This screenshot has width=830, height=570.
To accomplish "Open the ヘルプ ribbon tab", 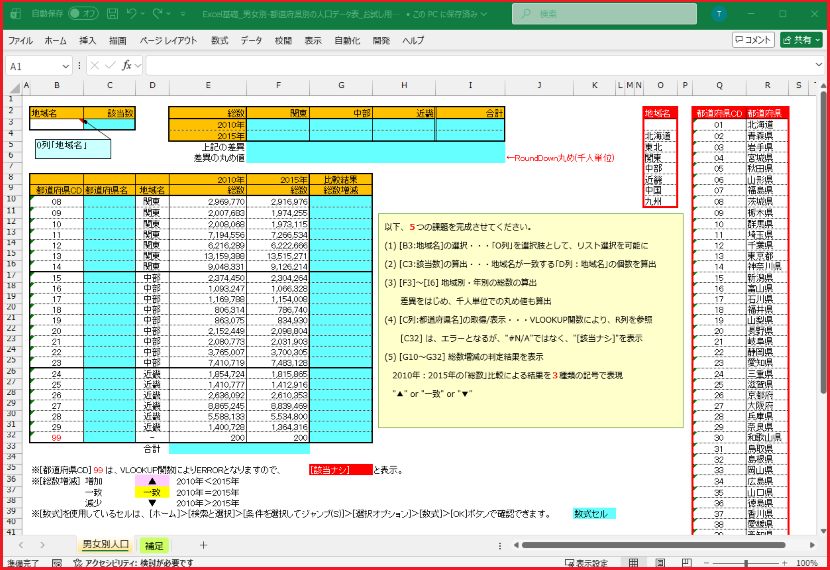I will click(x=413, y=40).
